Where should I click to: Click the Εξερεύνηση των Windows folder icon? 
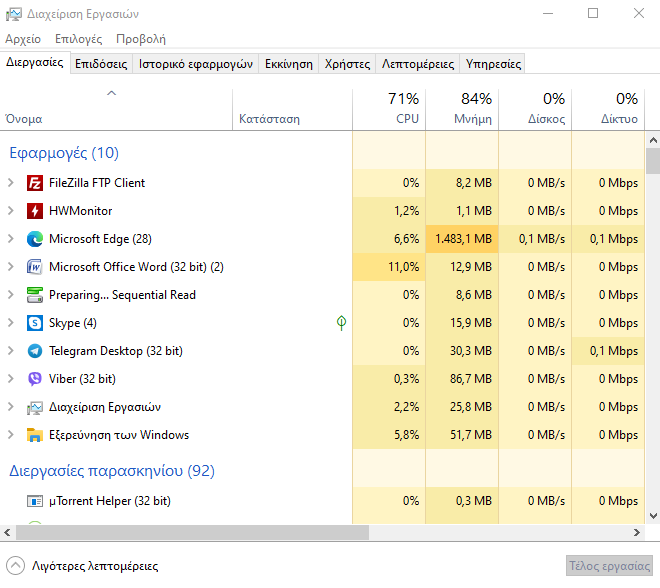(x=35, y=435)
